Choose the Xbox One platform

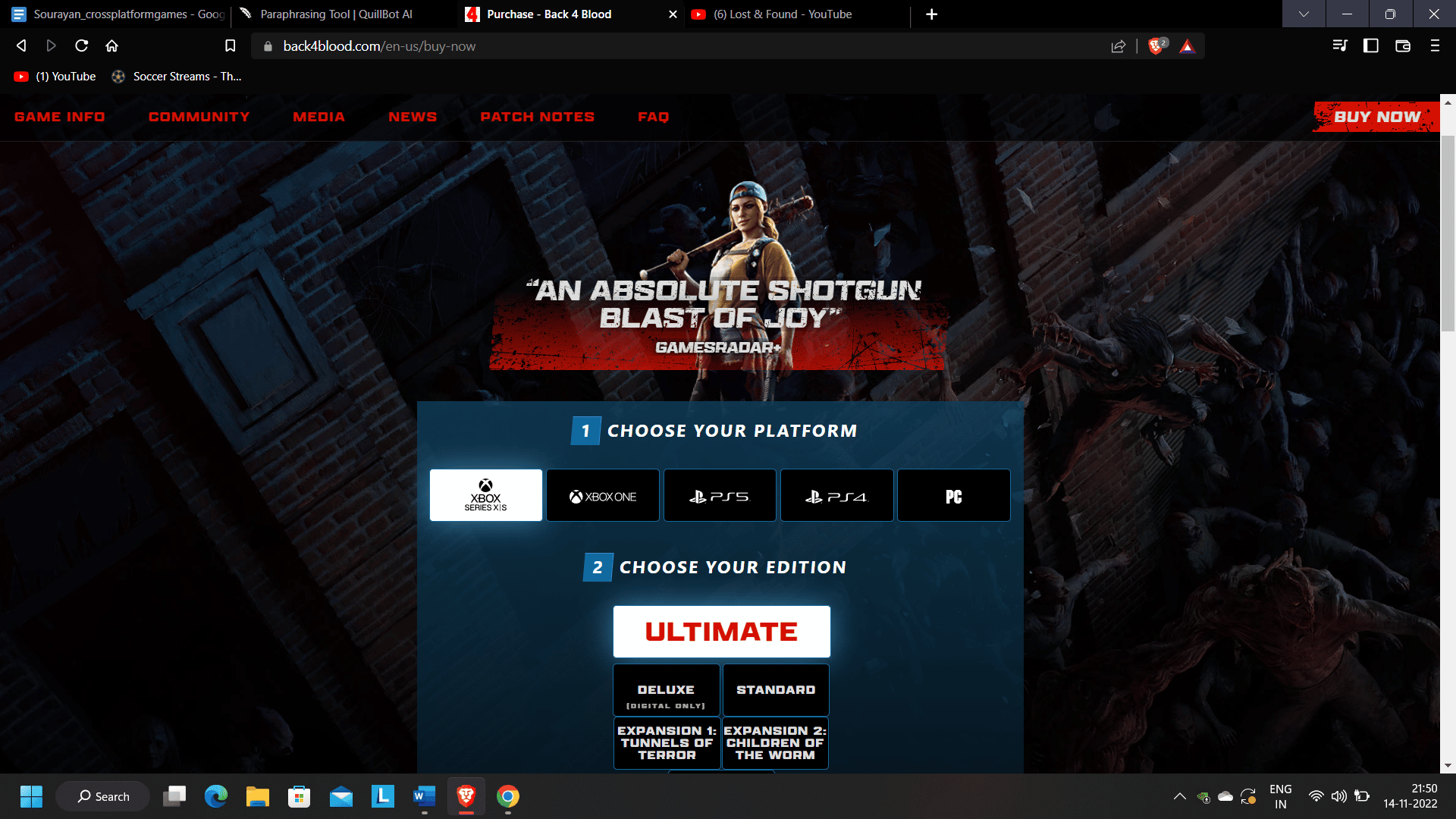603,495
